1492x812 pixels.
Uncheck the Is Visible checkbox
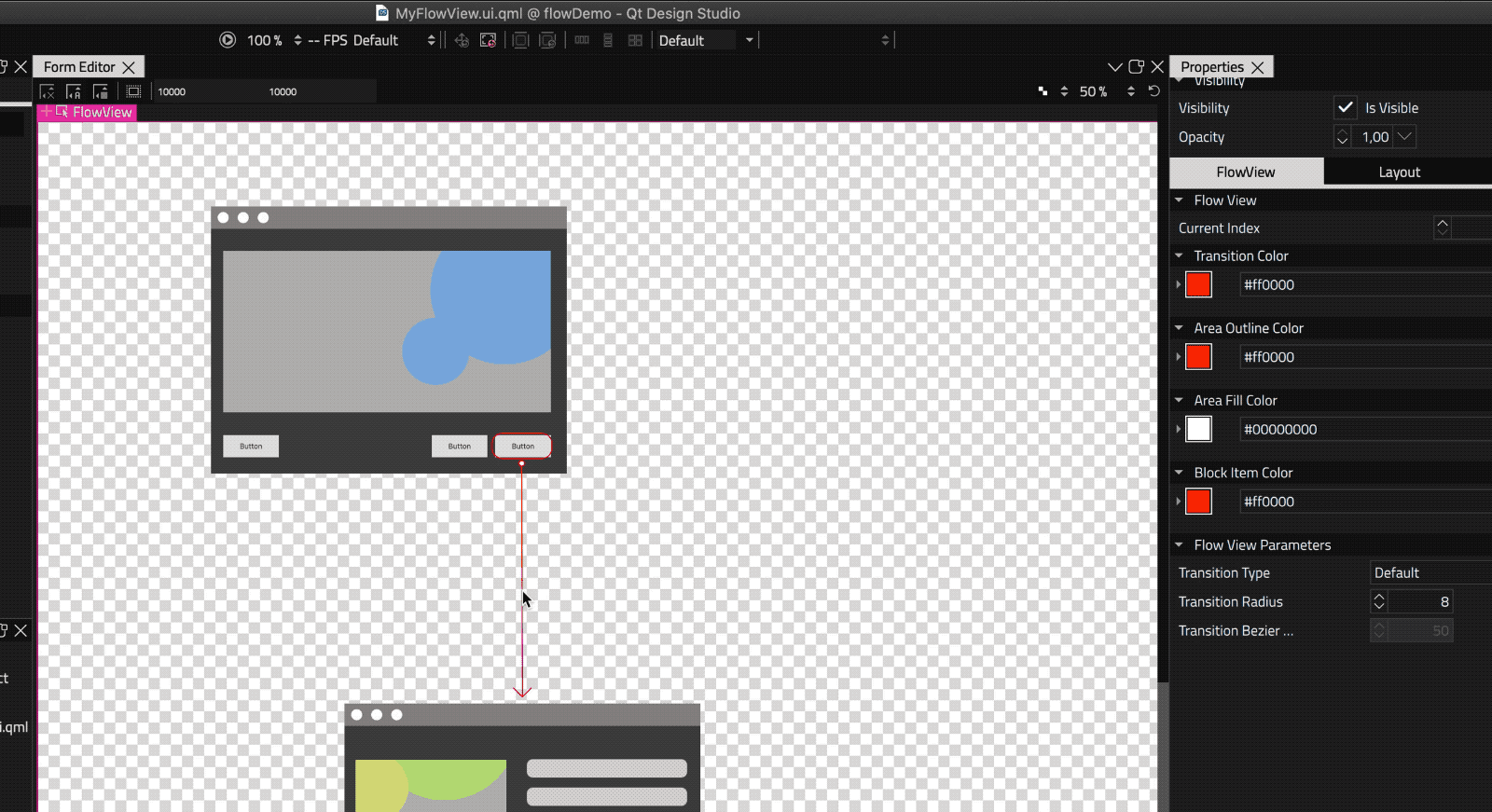pos(1345,107)
